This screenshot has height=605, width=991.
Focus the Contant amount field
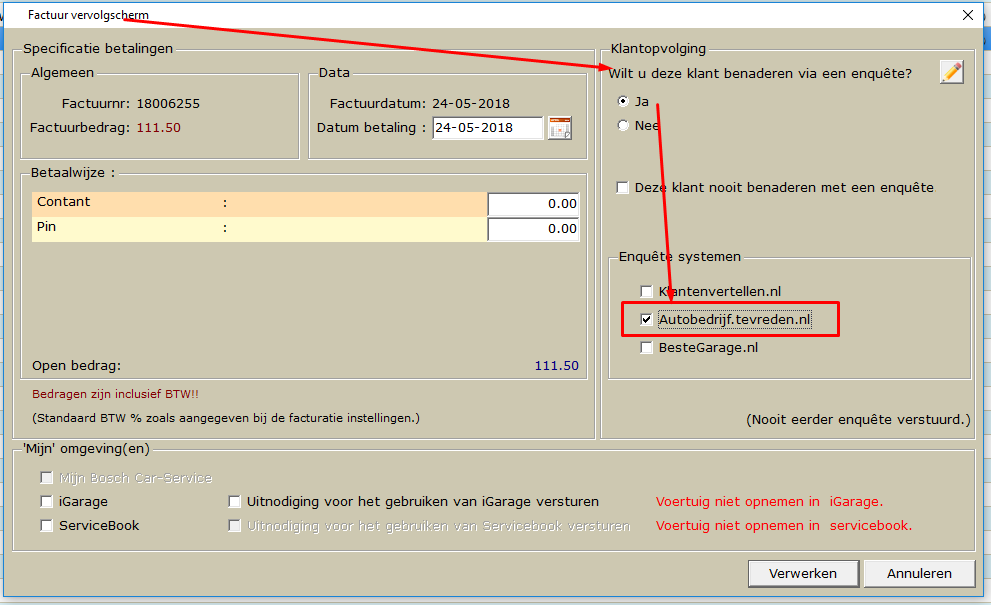[x=532, y=204]
